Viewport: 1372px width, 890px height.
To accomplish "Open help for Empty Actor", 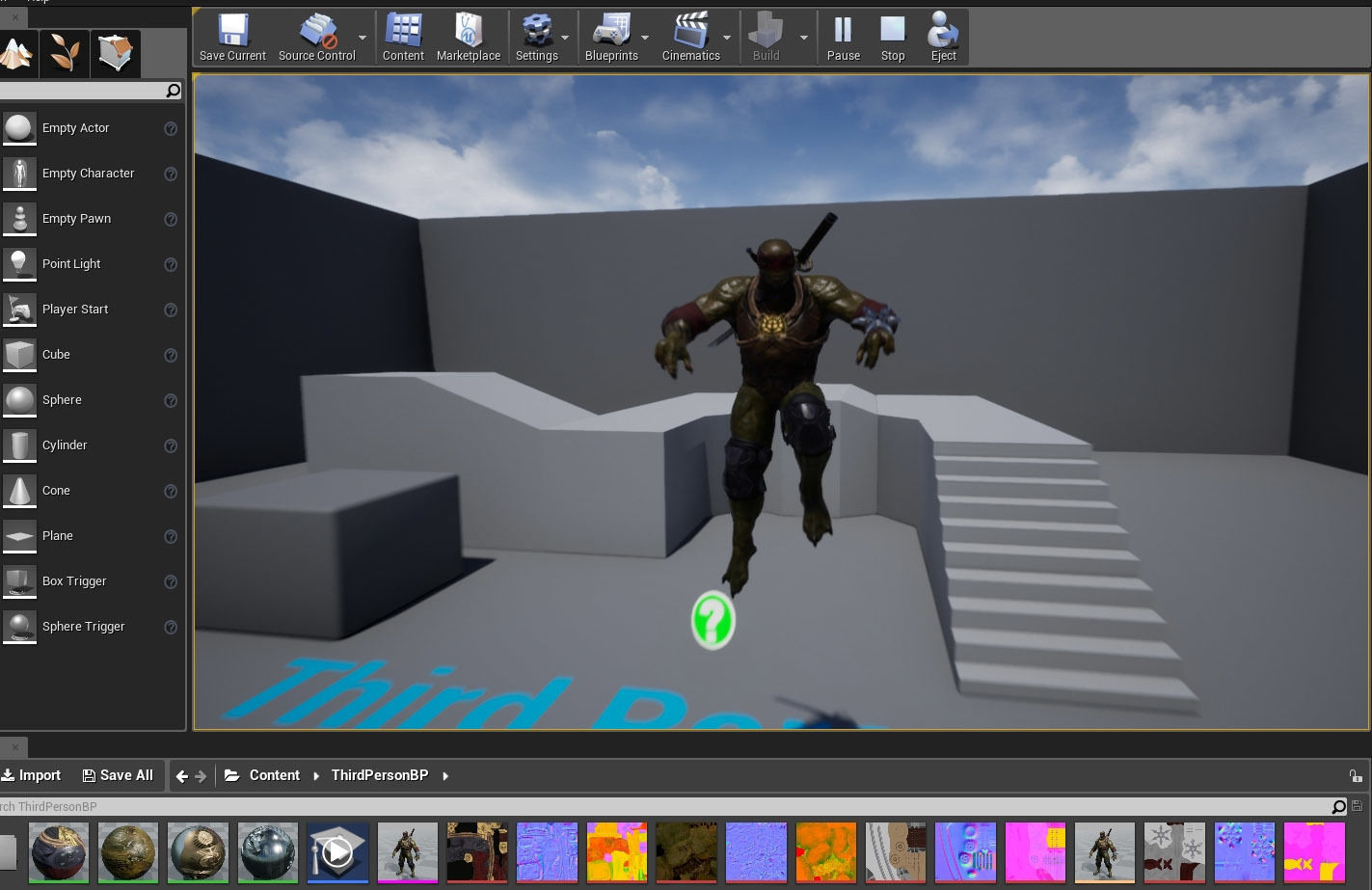I will click(171, 128).
